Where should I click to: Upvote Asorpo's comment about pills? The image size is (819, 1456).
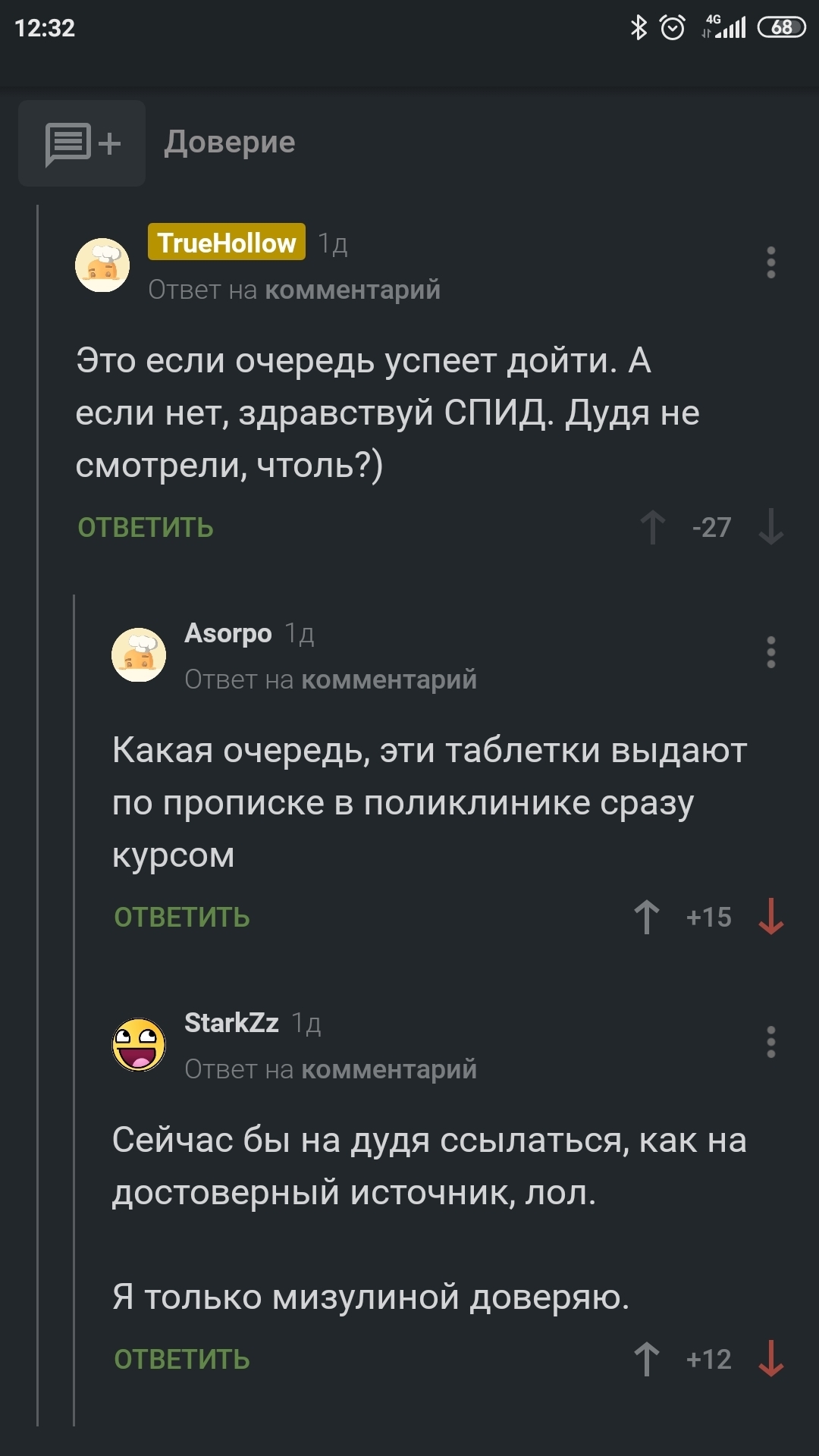click(x=647, y=917)
